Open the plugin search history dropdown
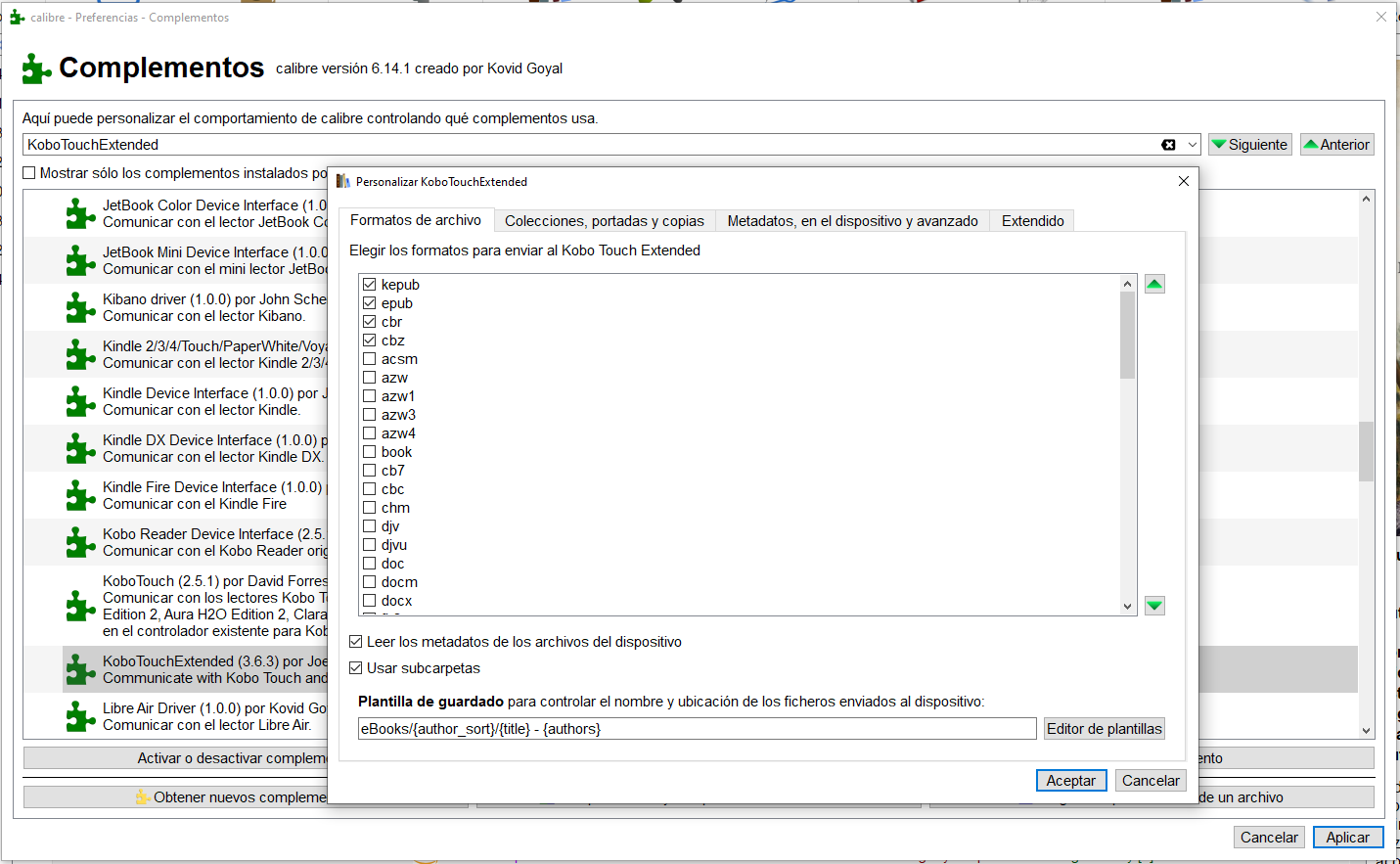The height and width of the screenshot is (864, 1400). click(x=1192, y=145)
